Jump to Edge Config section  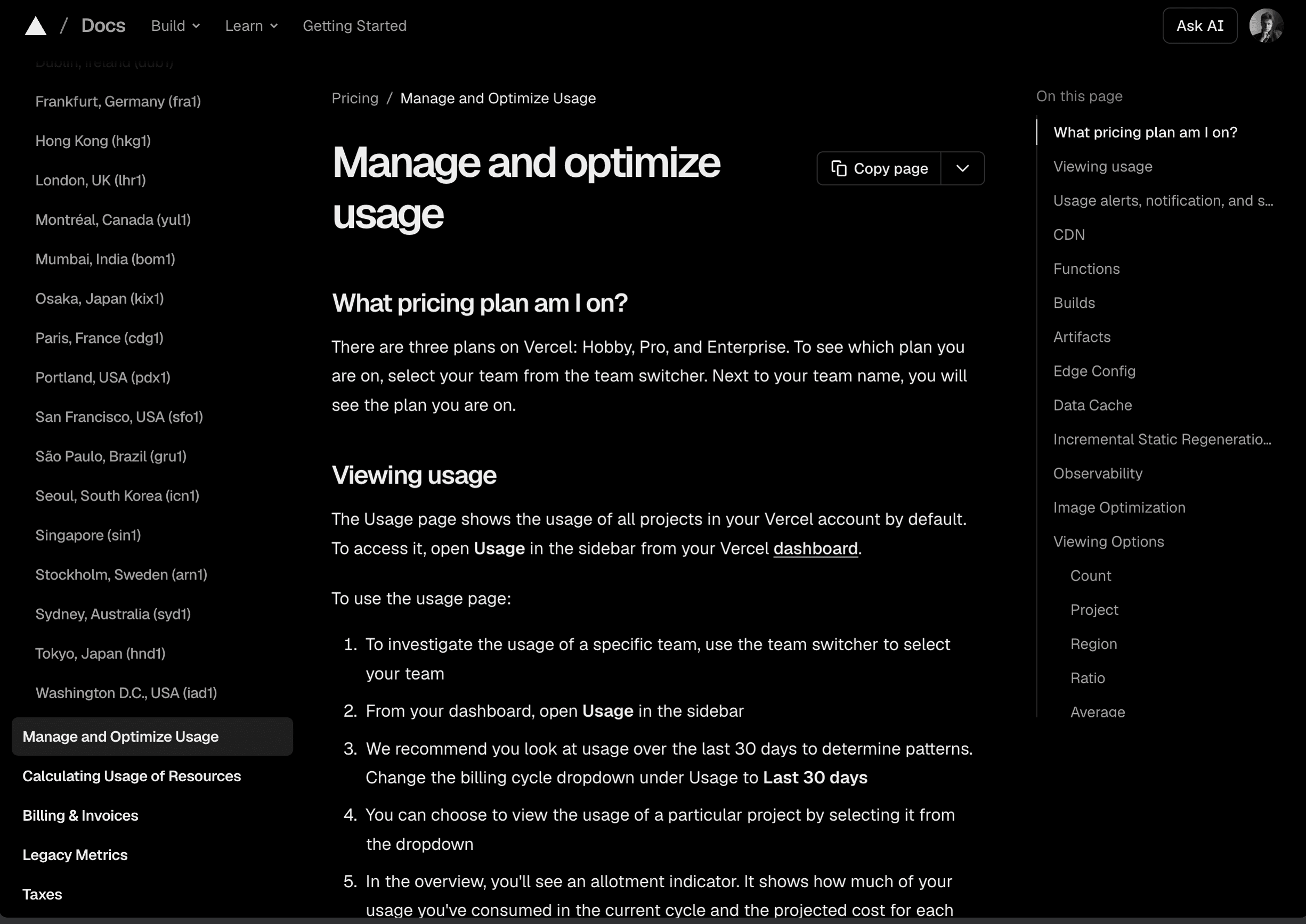(x=1094, y=371)
